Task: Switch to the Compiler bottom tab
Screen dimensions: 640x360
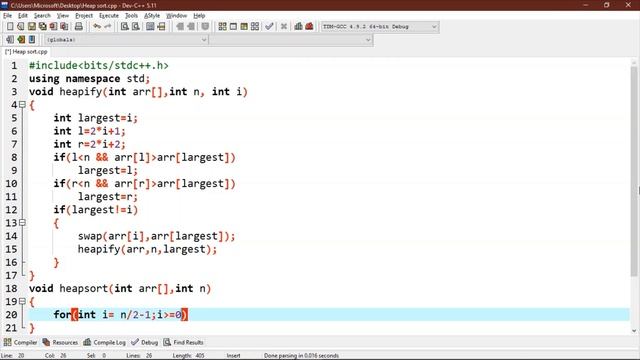Action: pyautogui.click(x=20, y=342)
